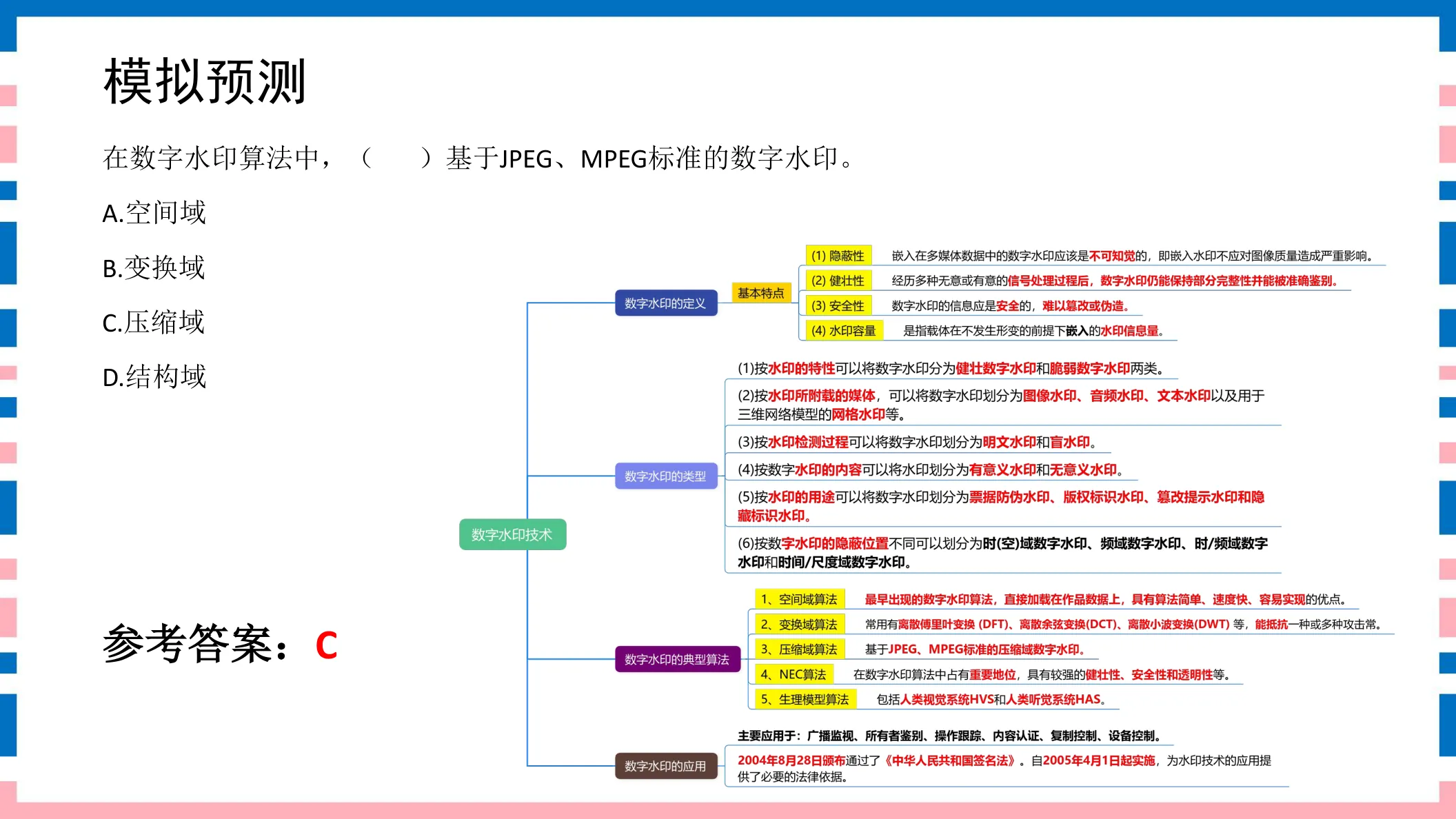Click the text about NEC 健壮性、安全性和透明性

click(1042, 674)
